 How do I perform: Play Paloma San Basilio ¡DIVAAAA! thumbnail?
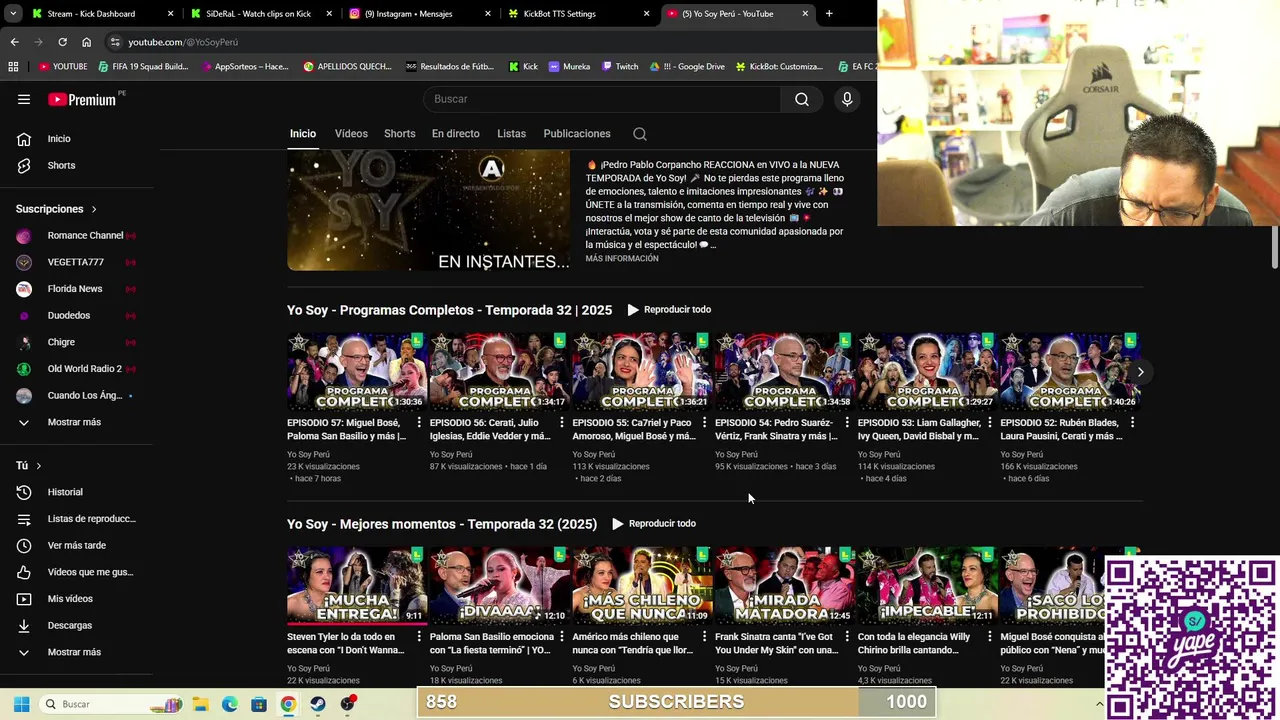[499, 586]
